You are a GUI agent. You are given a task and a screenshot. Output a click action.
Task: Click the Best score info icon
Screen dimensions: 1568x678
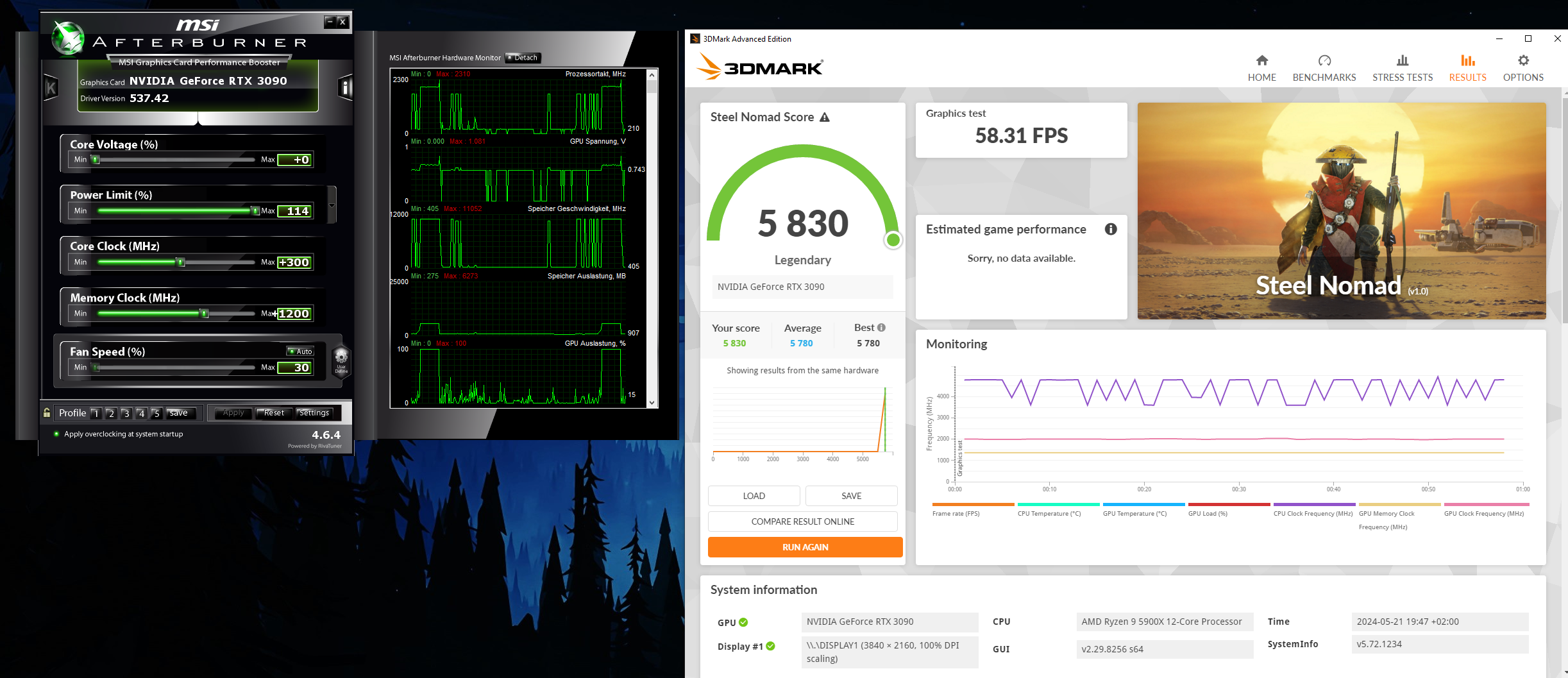881,327
